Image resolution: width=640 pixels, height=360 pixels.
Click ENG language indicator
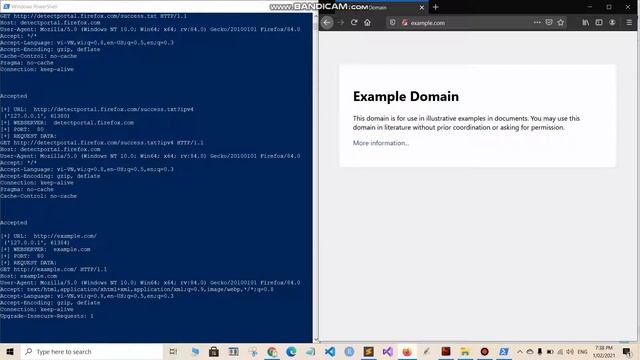582,351
